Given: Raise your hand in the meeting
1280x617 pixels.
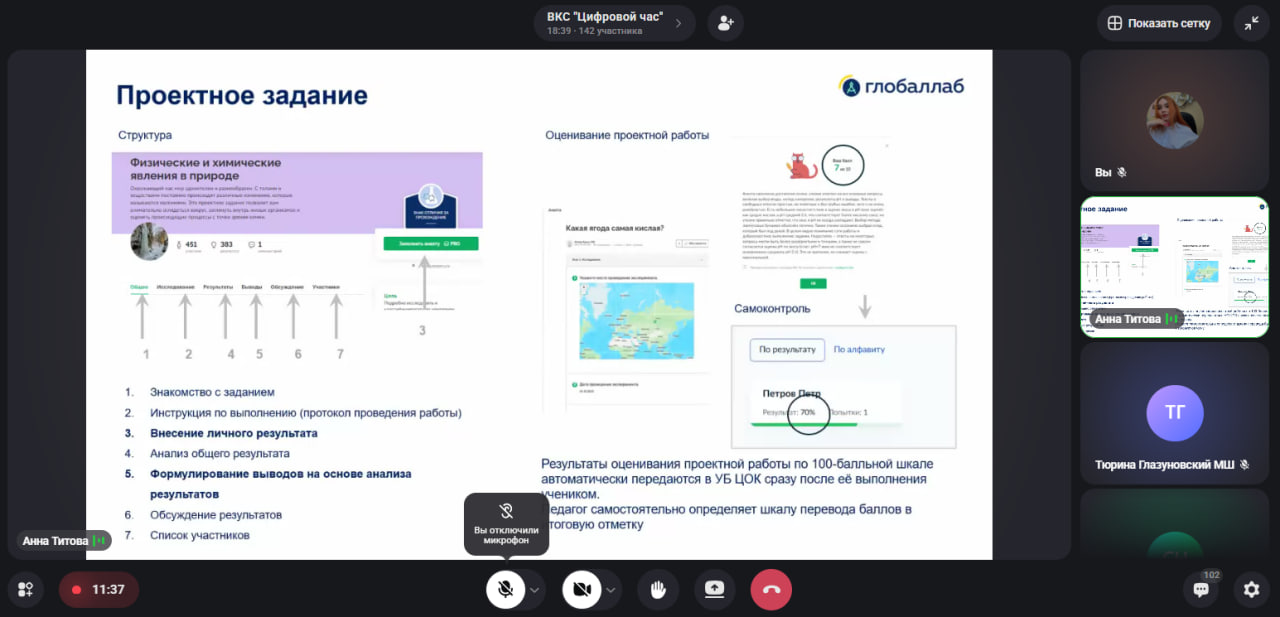Looking at the screenshot, I should click(658, 590).
